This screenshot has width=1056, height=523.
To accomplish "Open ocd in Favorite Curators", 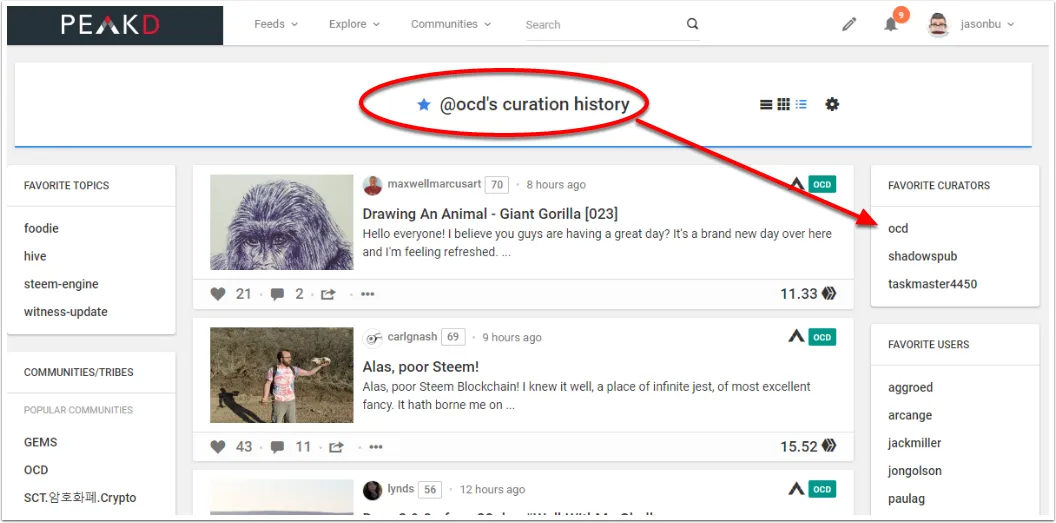I will (x=898, y=229).
